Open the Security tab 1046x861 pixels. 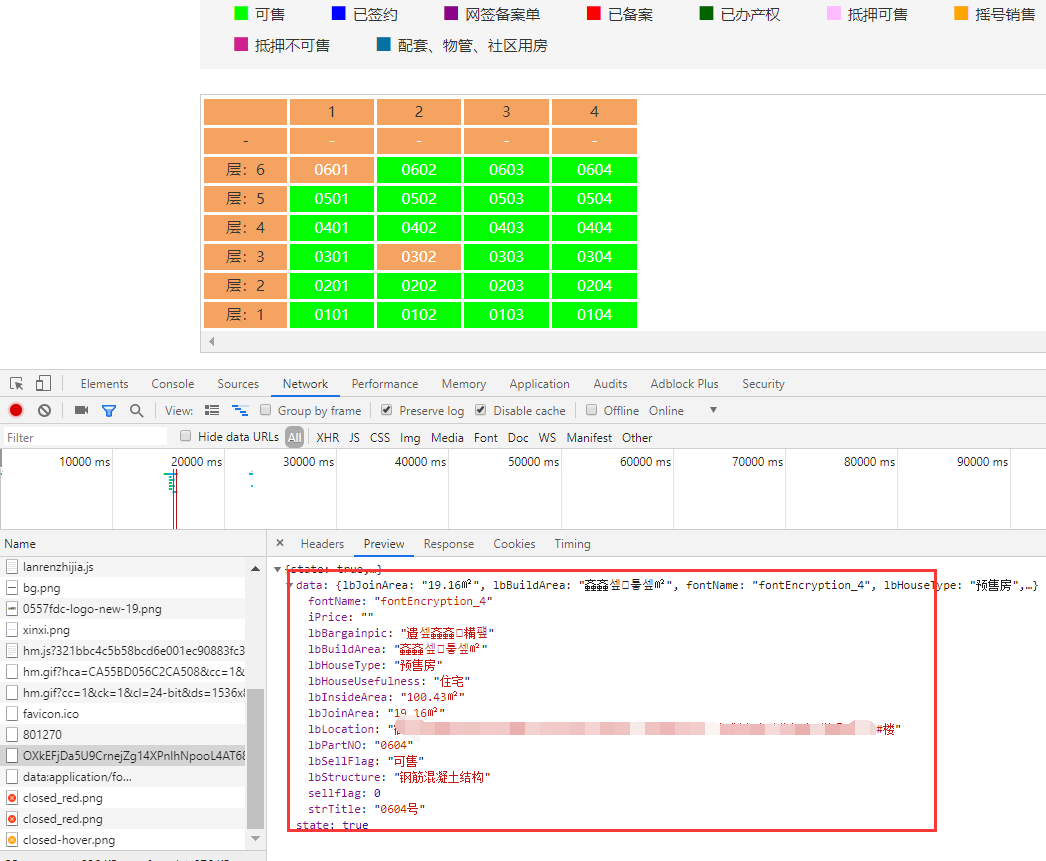point(763,383)
